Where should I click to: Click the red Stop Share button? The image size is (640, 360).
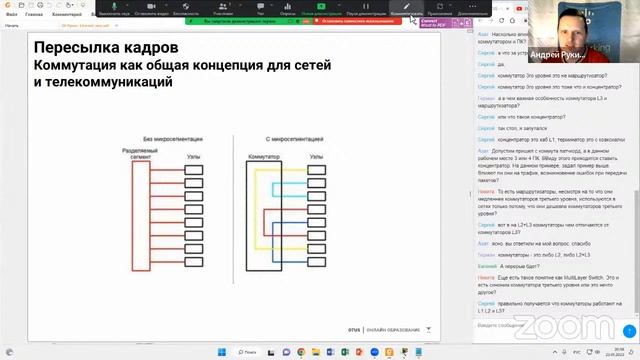click(357, 21)
